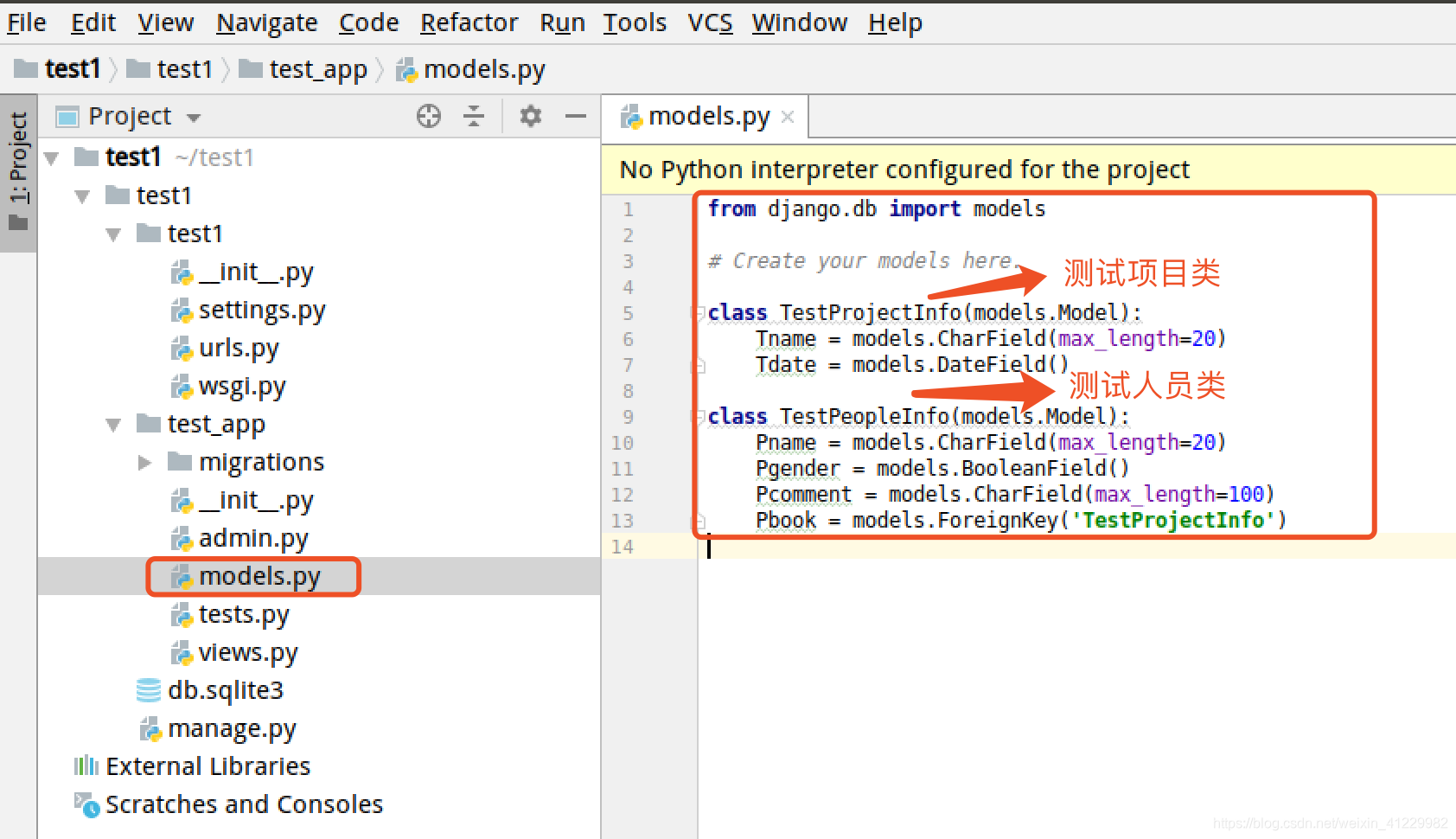Open the Run menu
The width and height of the screenshot is (1456, 839).
pos(562,22)
